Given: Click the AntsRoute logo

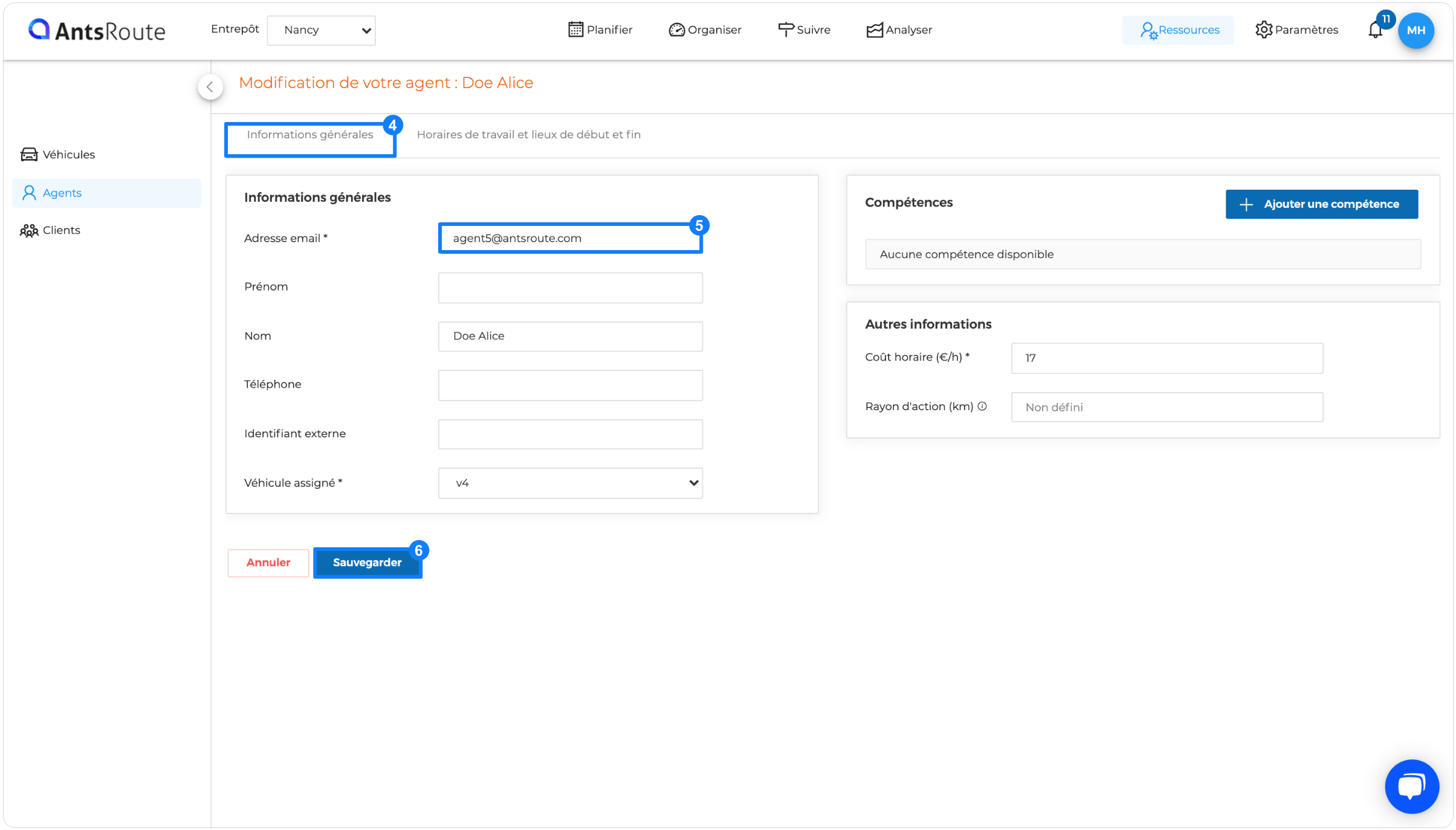Looking at the screenshot, I should coord(97,30).
